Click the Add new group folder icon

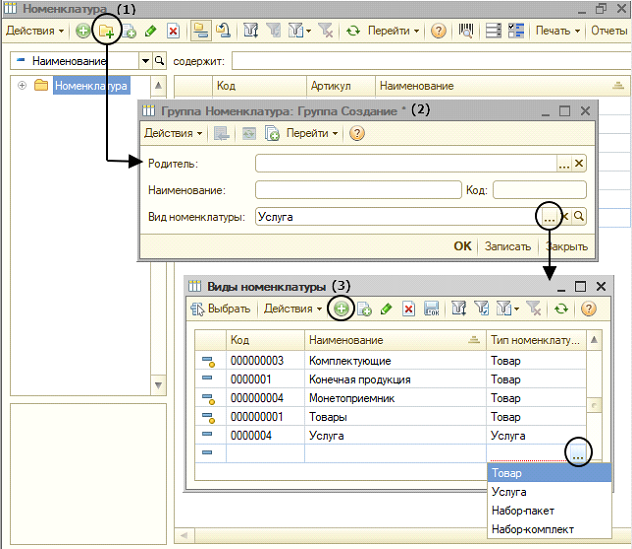[x=106, y=31]
